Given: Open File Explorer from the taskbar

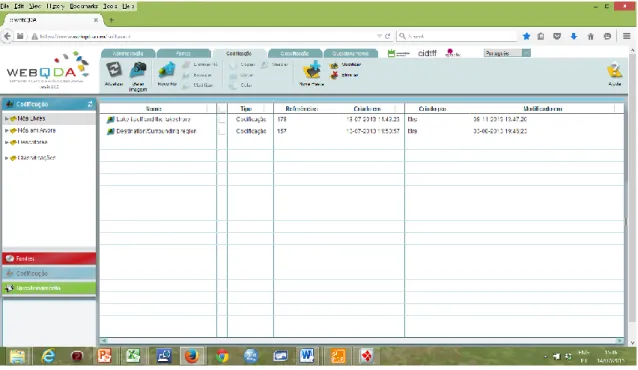Looking at the screenshot, I should point(17,357).
